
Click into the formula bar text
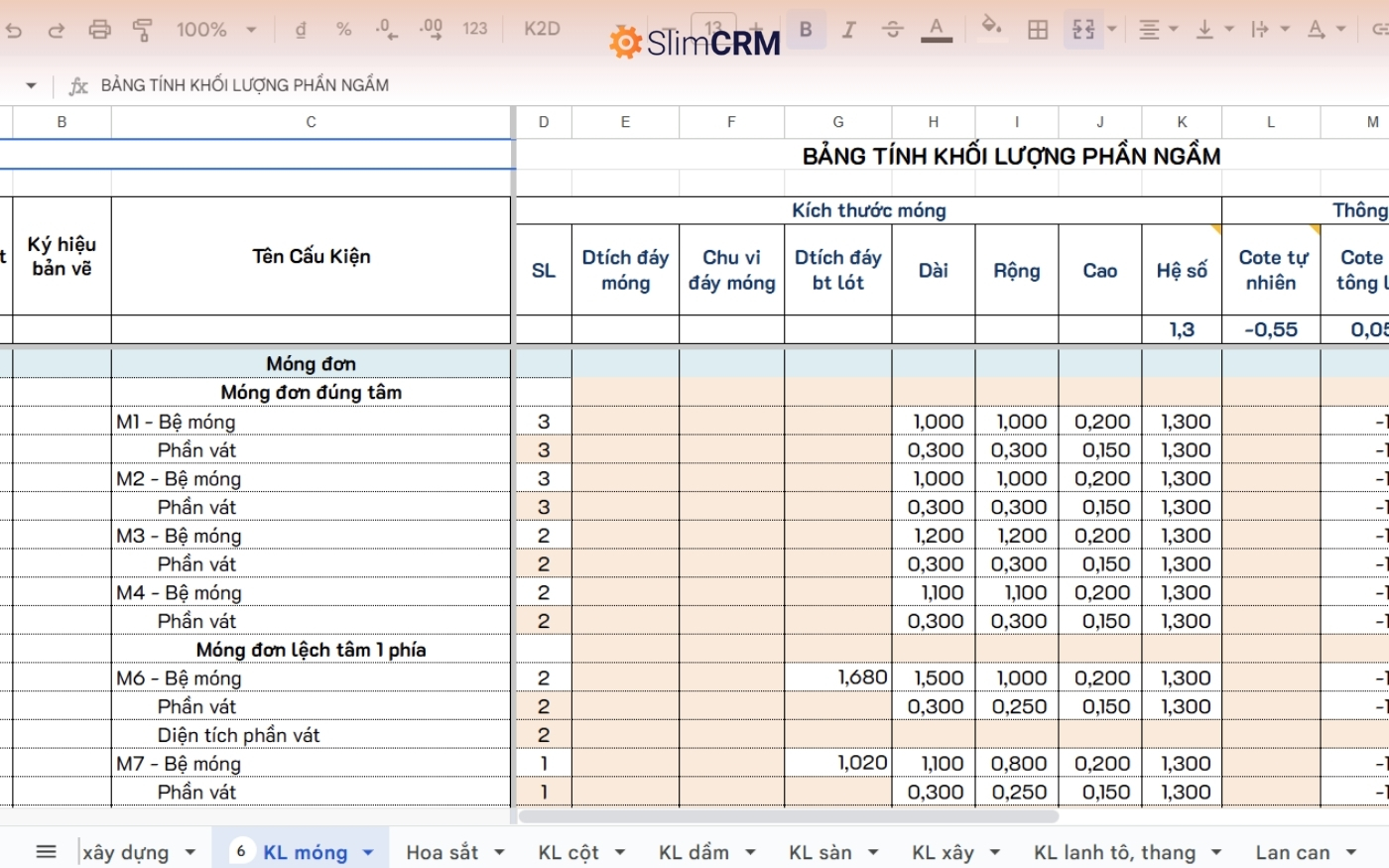click(245, 85)
